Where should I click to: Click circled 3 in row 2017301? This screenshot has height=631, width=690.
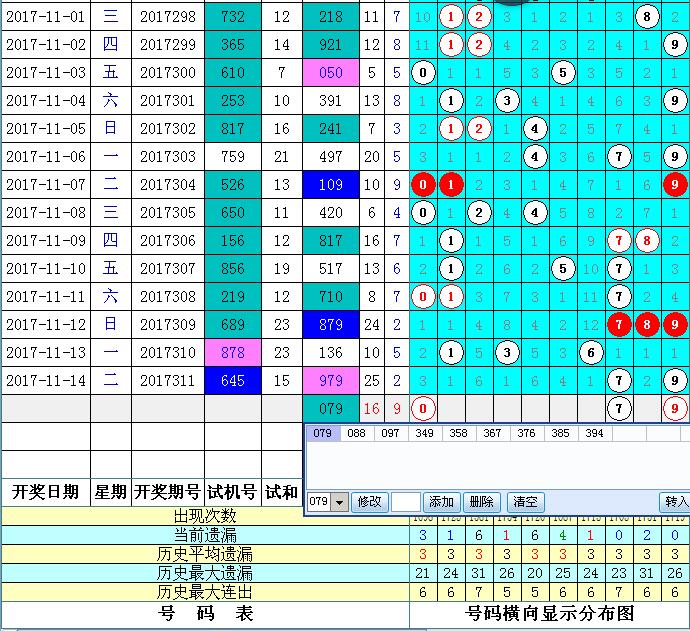click(x=508, y=100)
